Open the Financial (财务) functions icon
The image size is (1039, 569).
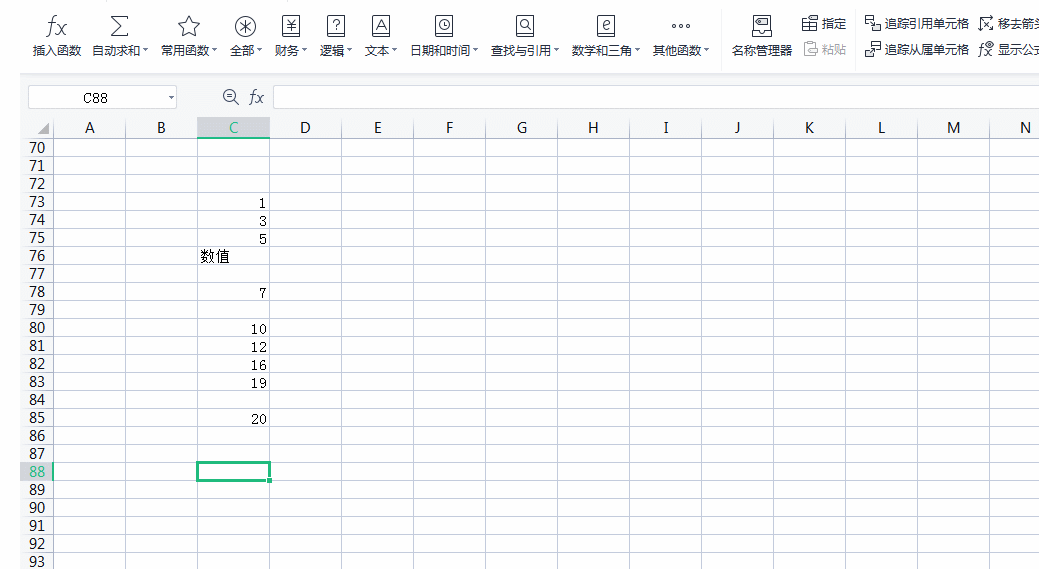(291, 26)
